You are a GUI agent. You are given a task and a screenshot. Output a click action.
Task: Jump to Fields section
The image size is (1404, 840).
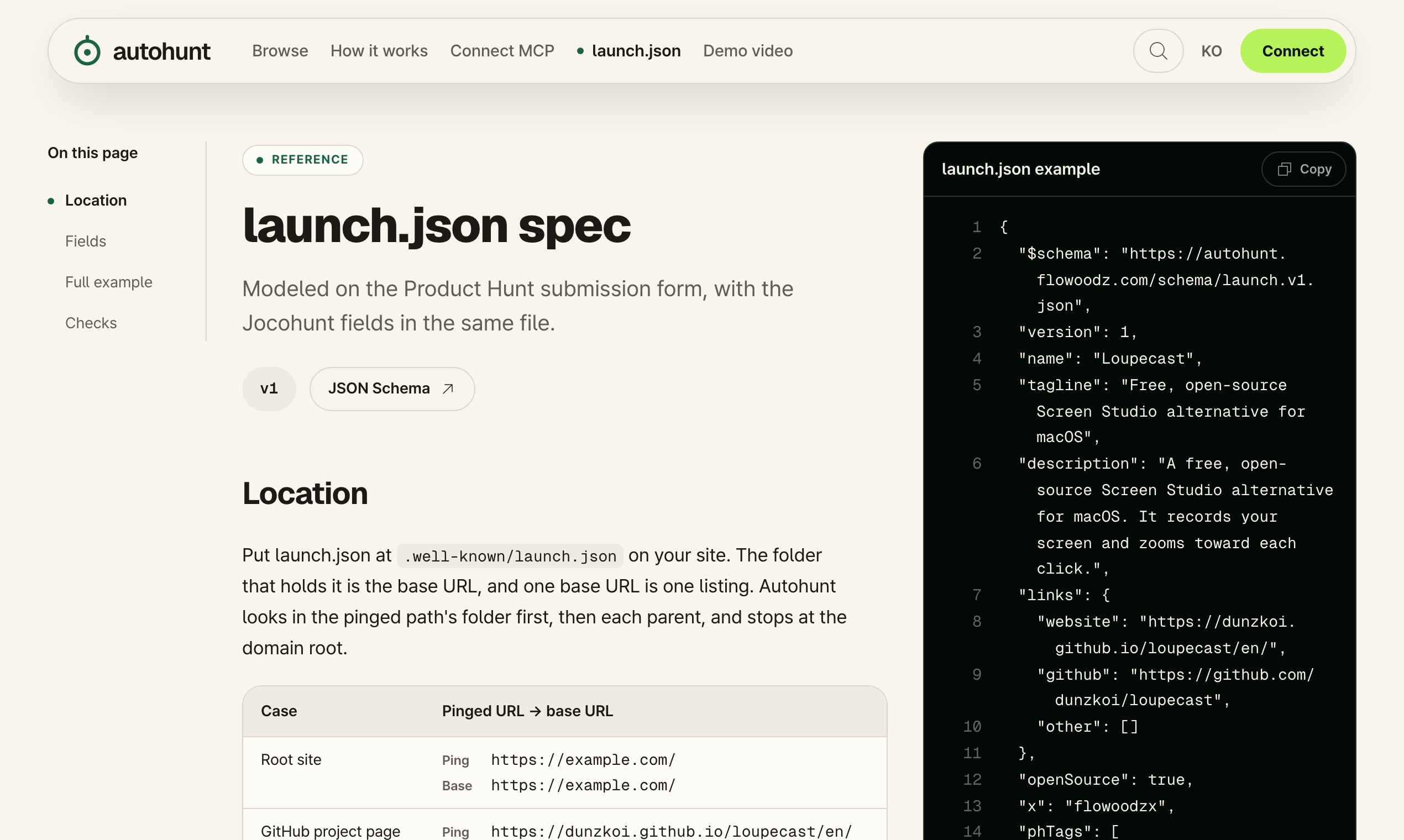[x=86, y=241]
